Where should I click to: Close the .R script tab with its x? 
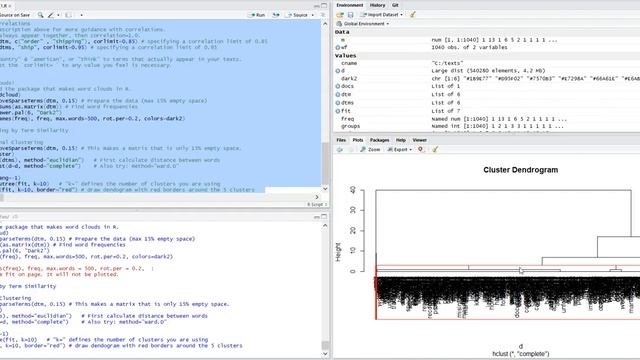click(10, 6)
